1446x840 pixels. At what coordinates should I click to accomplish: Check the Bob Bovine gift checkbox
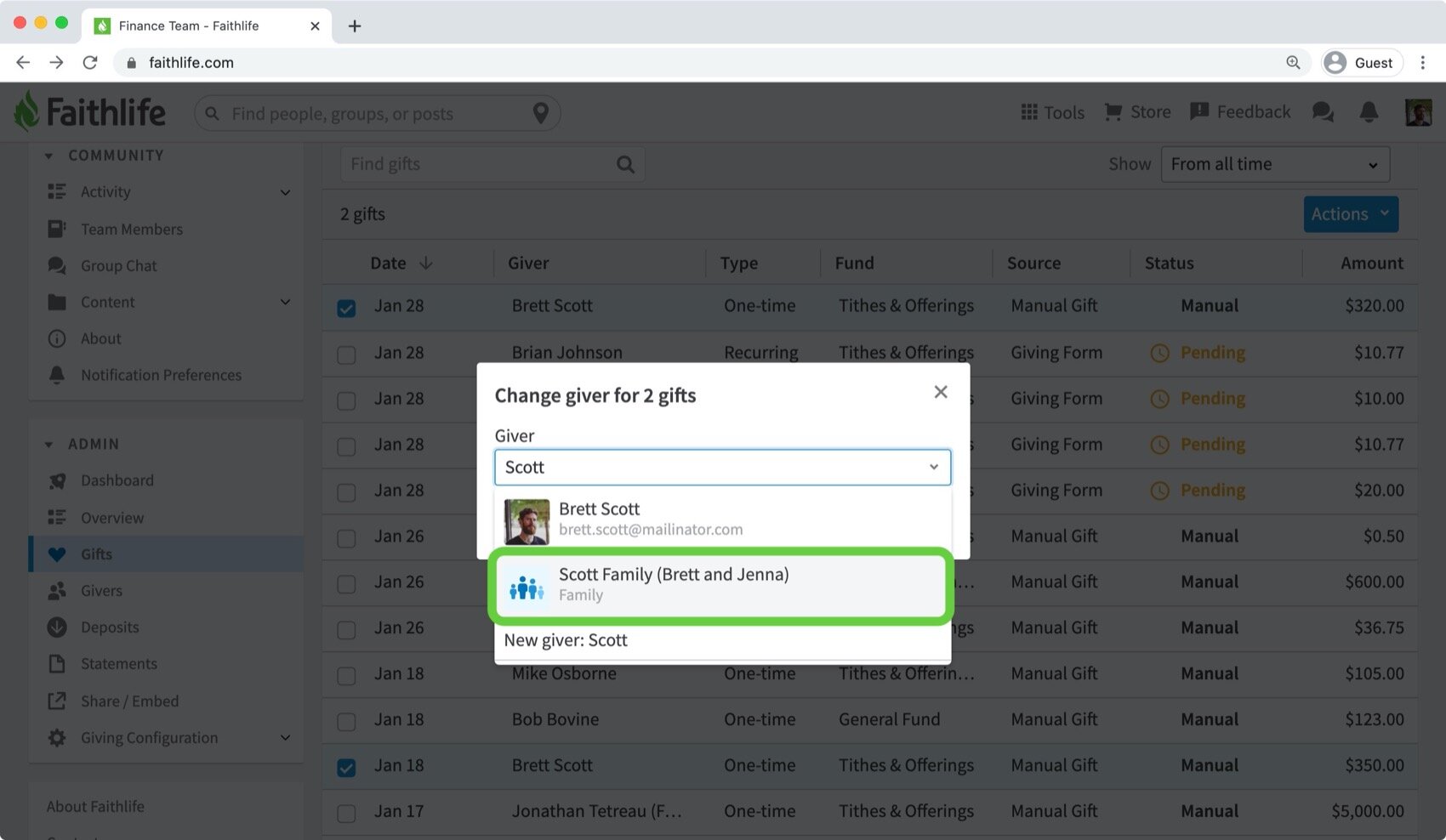point(346,722)
